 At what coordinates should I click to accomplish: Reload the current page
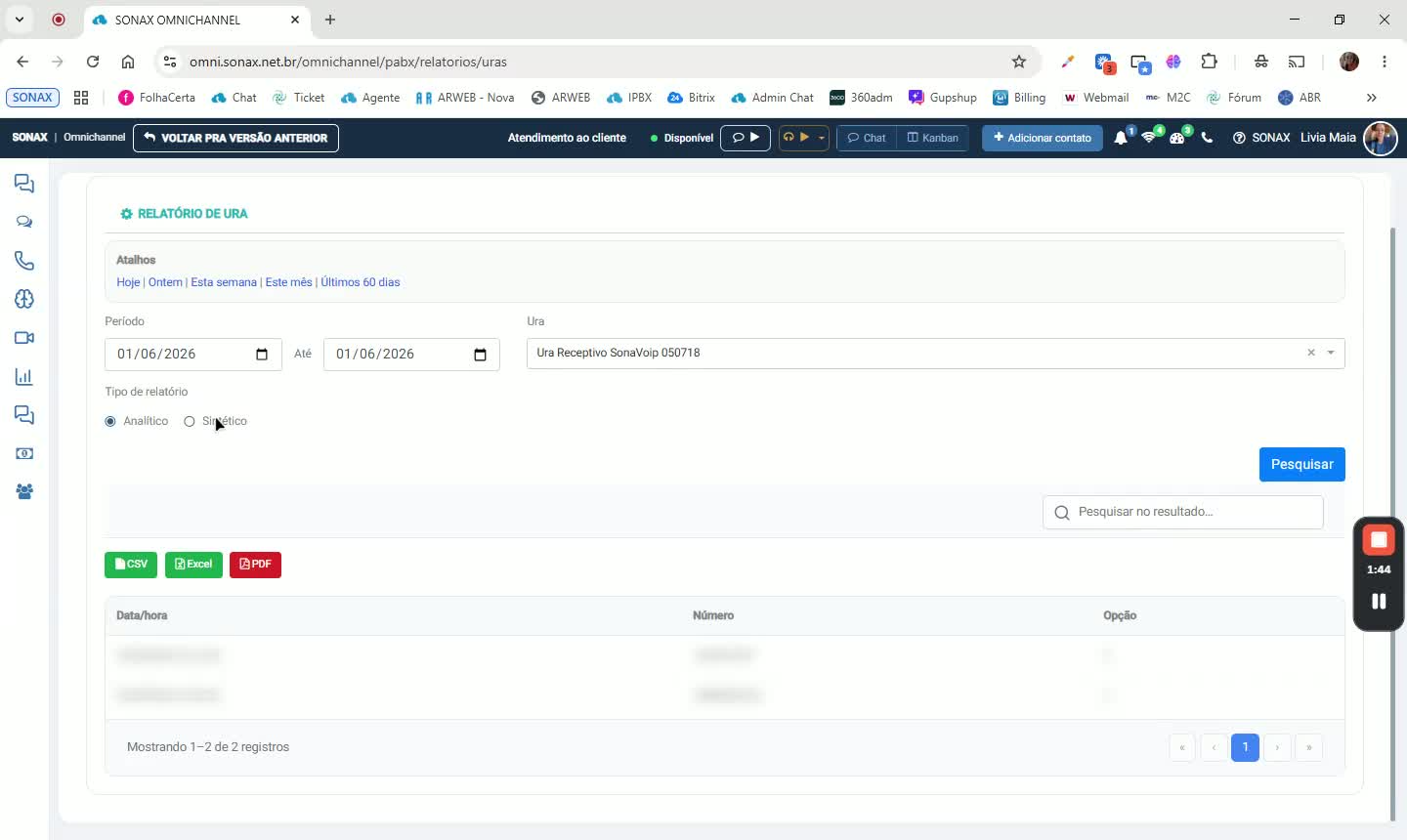coord(93,62)
